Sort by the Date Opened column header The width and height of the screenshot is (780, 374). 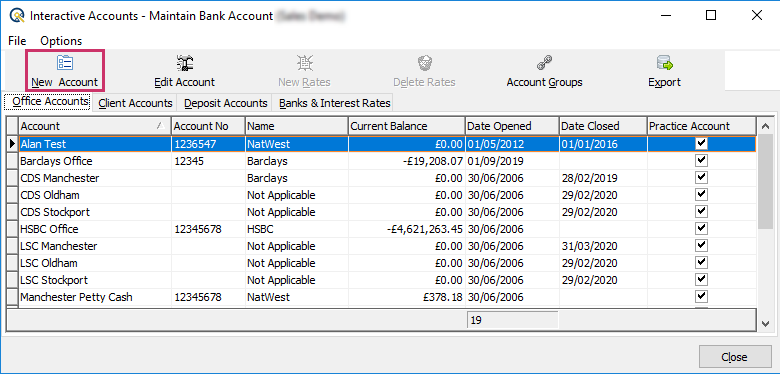point(512,126)
